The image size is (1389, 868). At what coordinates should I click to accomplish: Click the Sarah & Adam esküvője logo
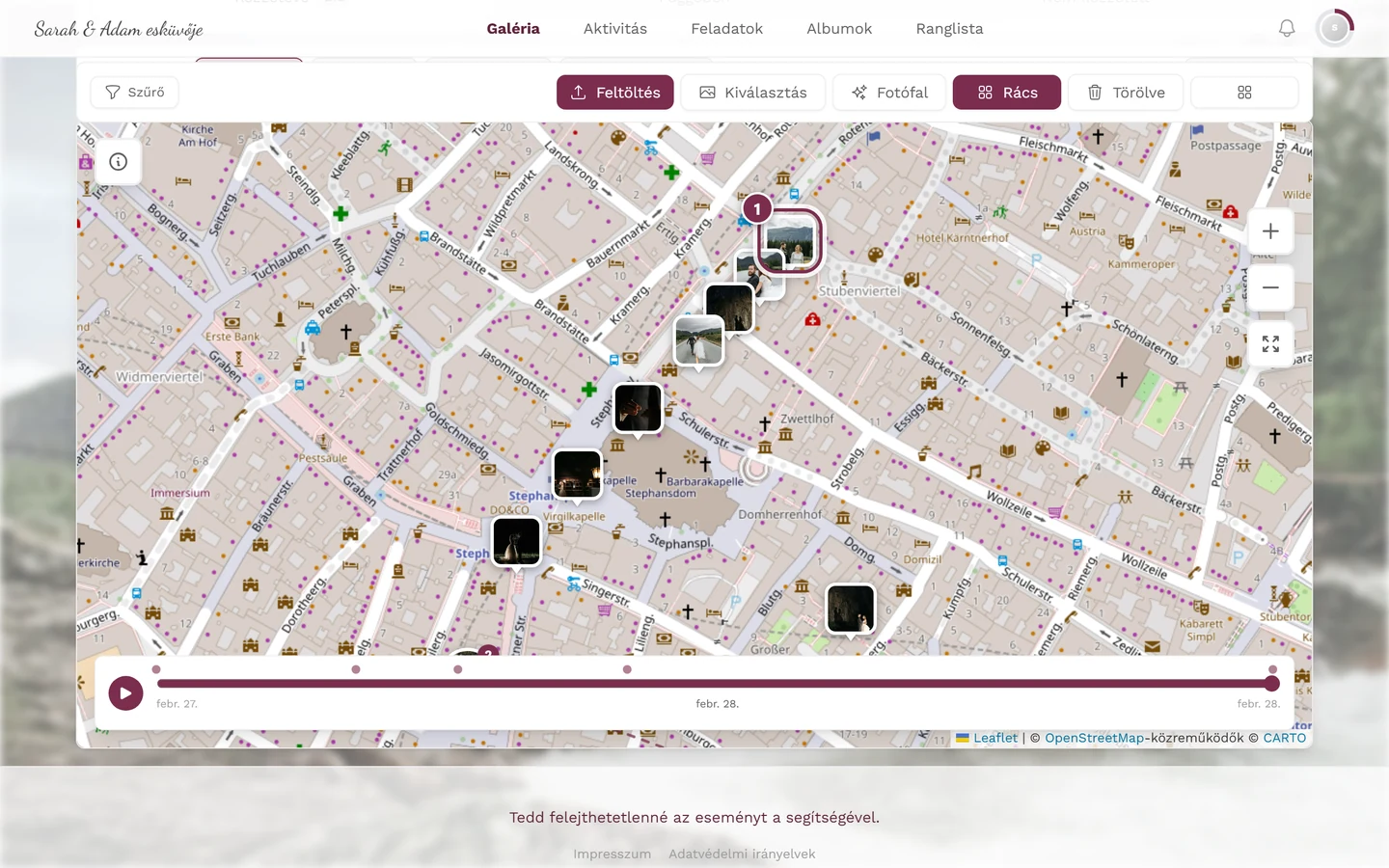[x=119, y=29]
